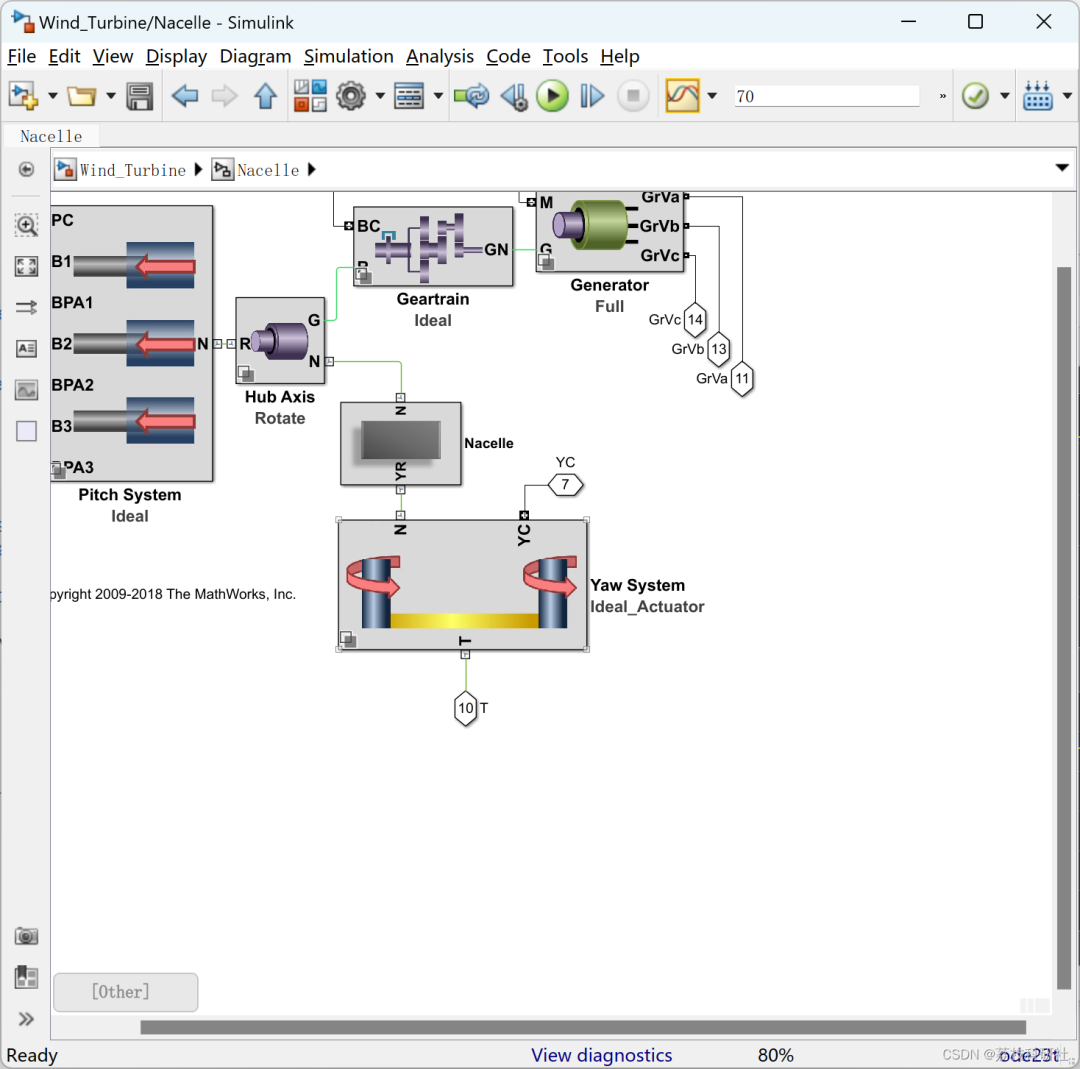The width and height of the screenshot is (1080, 1069).
Task: Click the Stop simulation button
Action: coord(633,96)
